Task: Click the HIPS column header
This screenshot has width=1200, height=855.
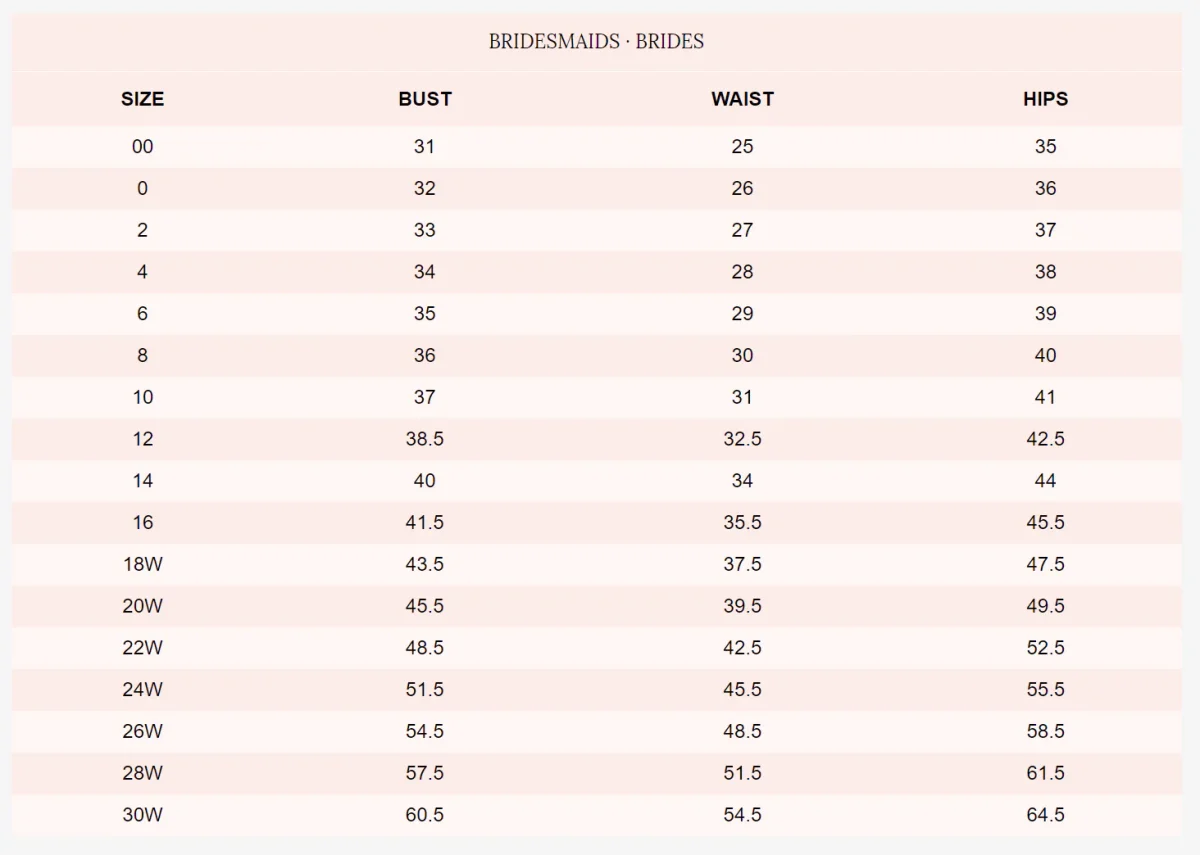Action: pos(1045,99)
